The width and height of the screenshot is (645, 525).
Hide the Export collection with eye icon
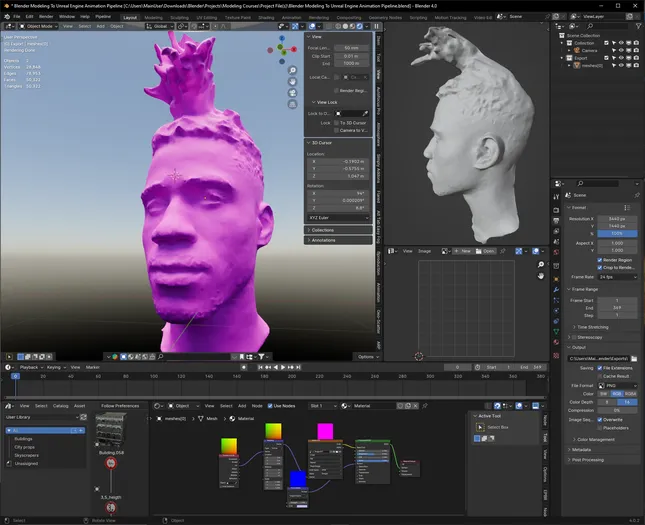point(621,58)
